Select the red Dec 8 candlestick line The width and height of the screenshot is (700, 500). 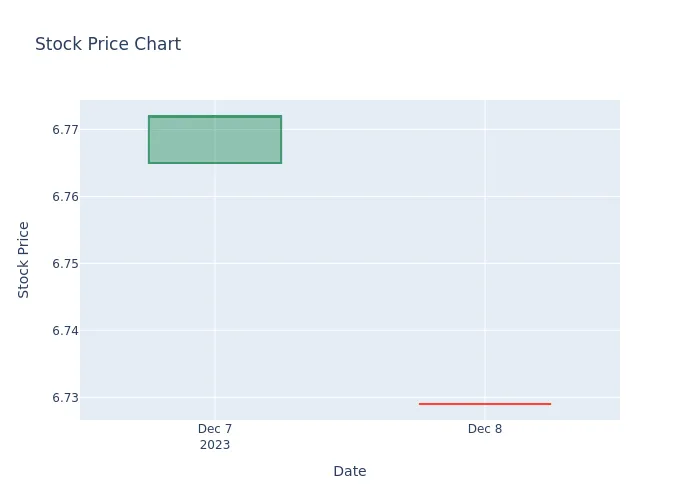point(485,404)
